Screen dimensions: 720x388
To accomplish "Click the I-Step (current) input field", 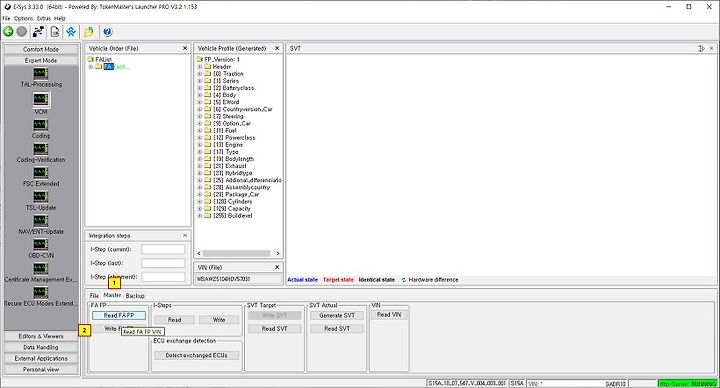I will click(163, 249).
